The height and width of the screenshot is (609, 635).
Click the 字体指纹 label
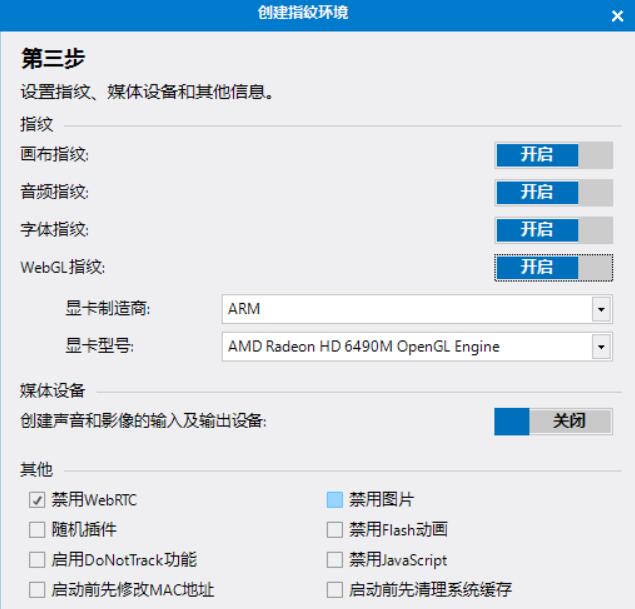point(54,230)
